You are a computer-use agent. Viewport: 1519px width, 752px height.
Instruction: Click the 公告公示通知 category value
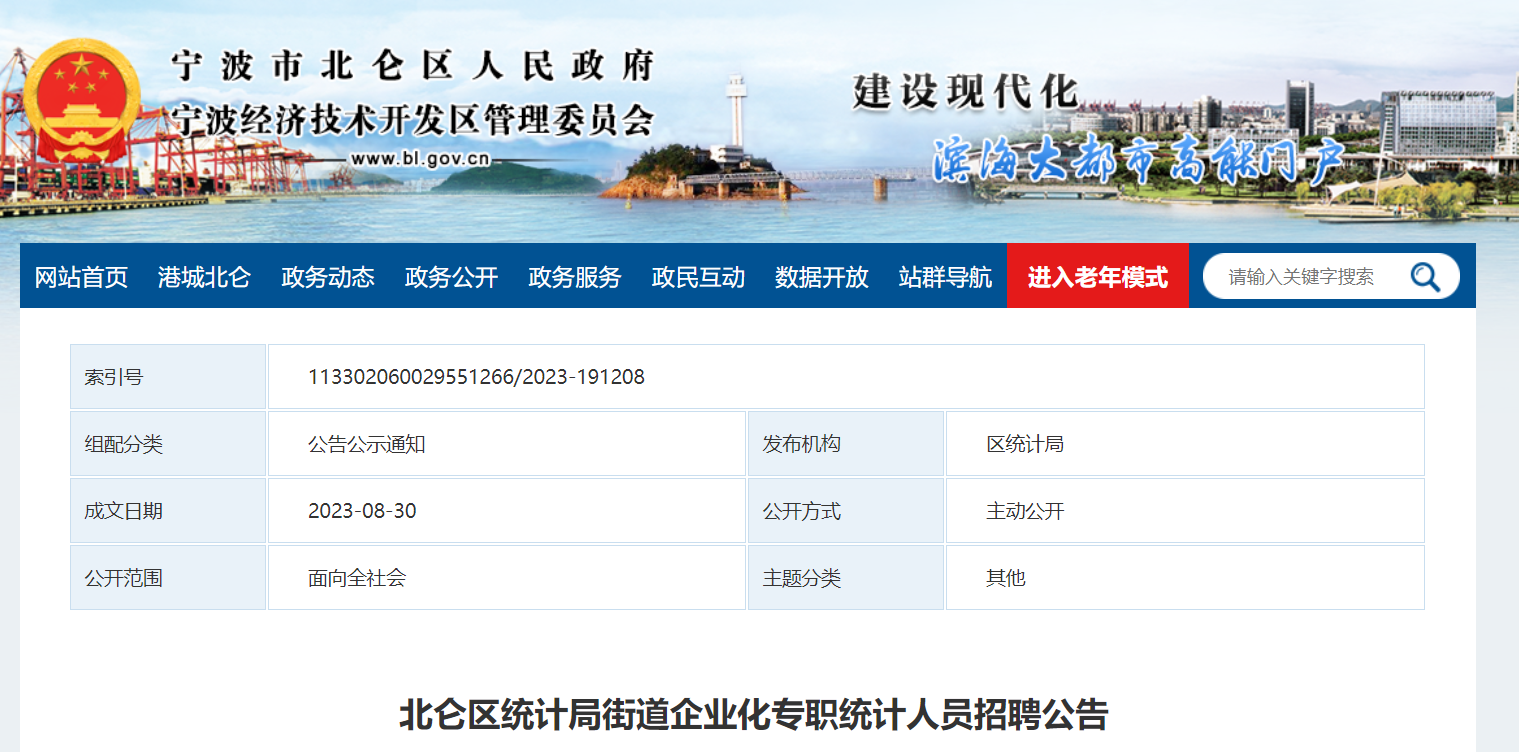pos(367,444)
